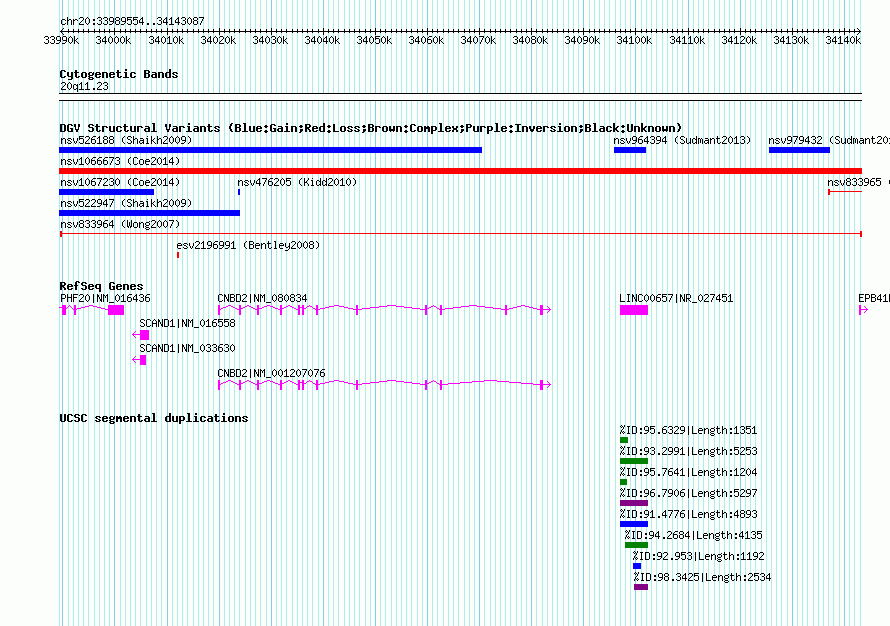Select the nsv979432 variant blue bar
Viewport: 890px width, 626px height.
[x=799, y=150]
